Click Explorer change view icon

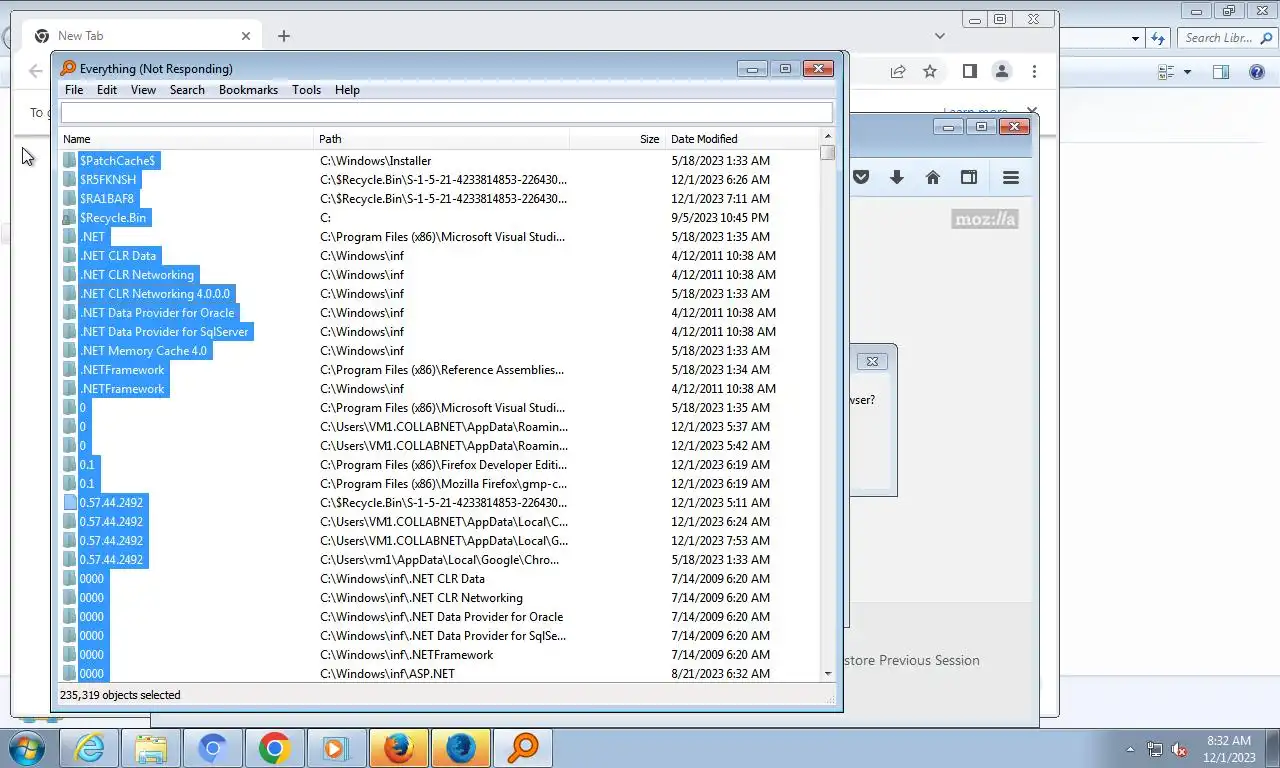click(1166, 72)
